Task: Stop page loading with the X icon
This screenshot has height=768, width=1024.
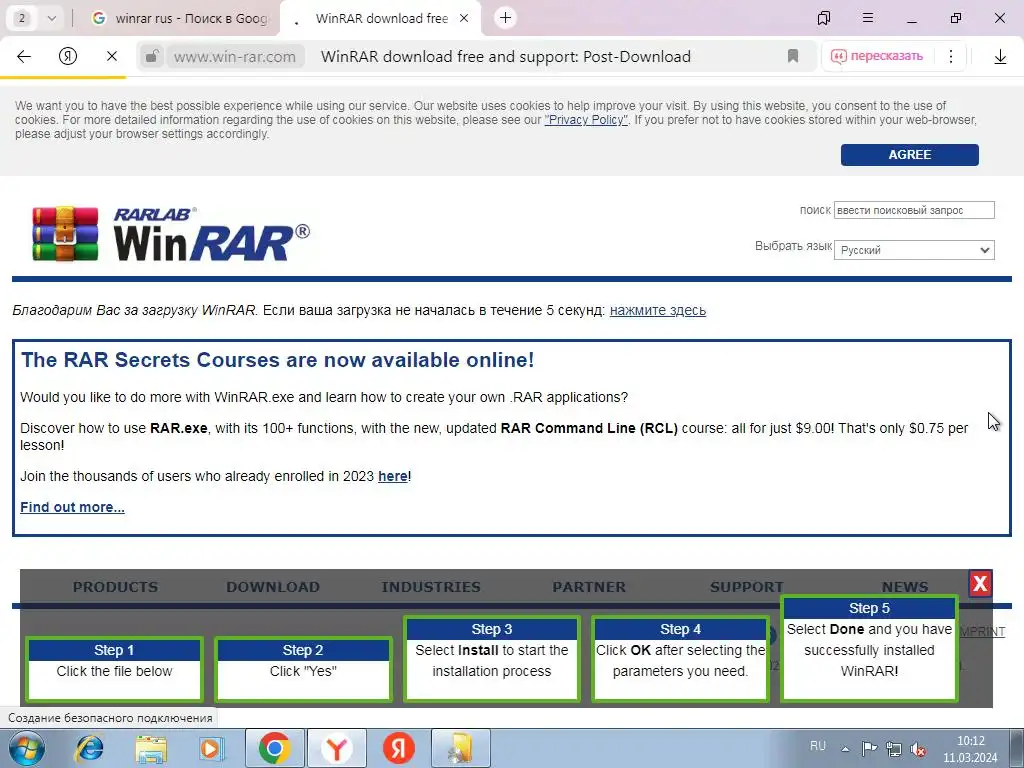Action: 112,56
